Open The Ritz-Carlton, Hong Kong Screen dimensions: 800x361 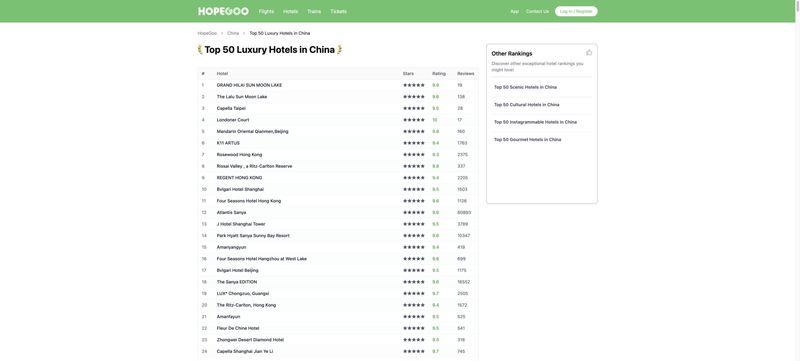point(246,305)
